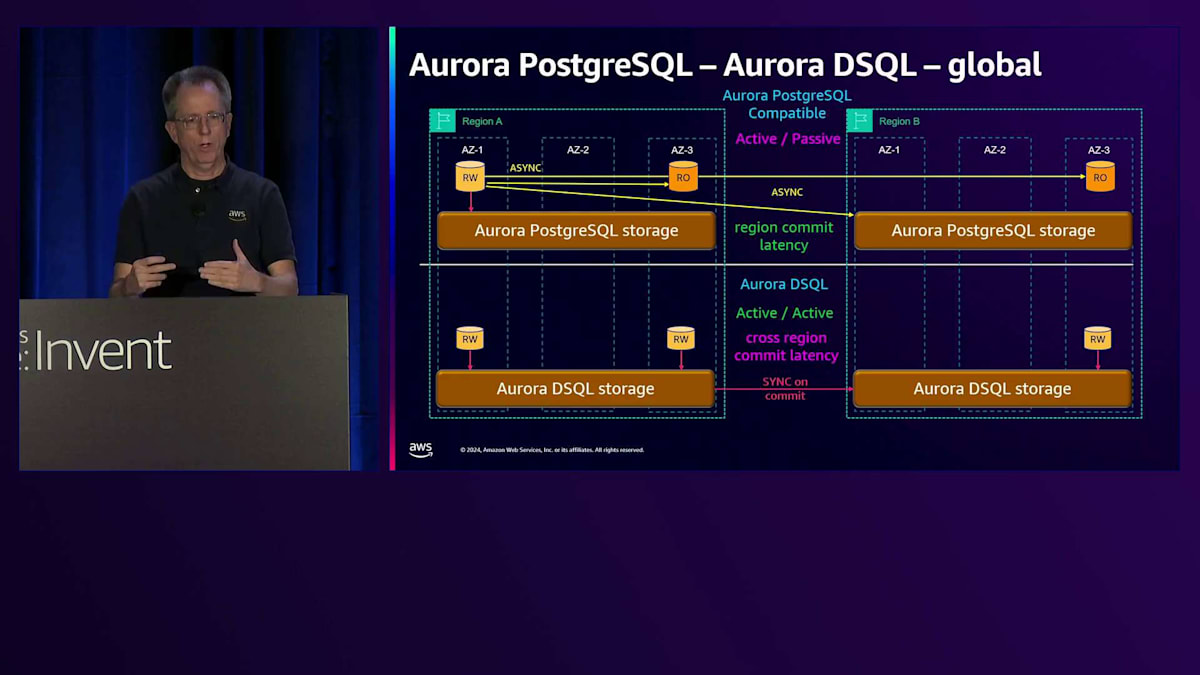
Task: Click the AZ-3 label in Region B
Action: pyautogui.click(x=1099, y=150)
